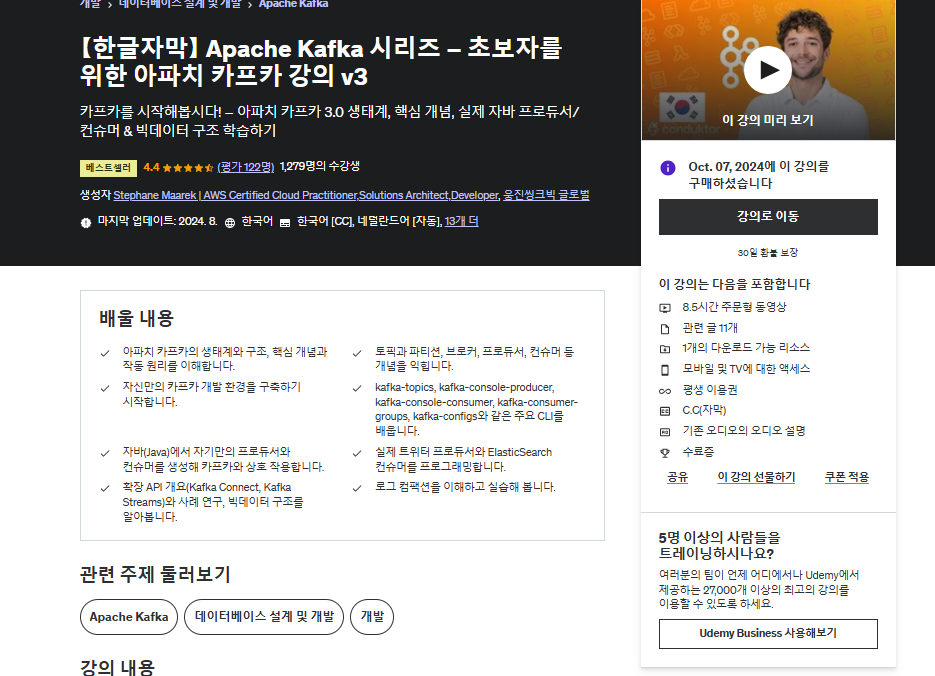Click the 관련 주제 둘러보기 heading
The image size is (935, 676).
tap(155, 575)
